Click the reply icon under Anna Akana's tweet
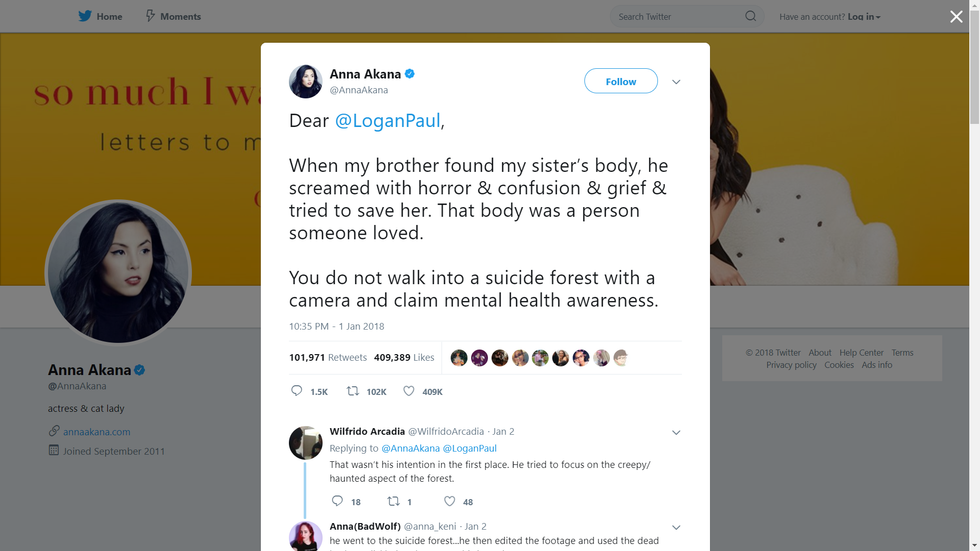This screenshot has height=551, width=980. pos(296,391)
